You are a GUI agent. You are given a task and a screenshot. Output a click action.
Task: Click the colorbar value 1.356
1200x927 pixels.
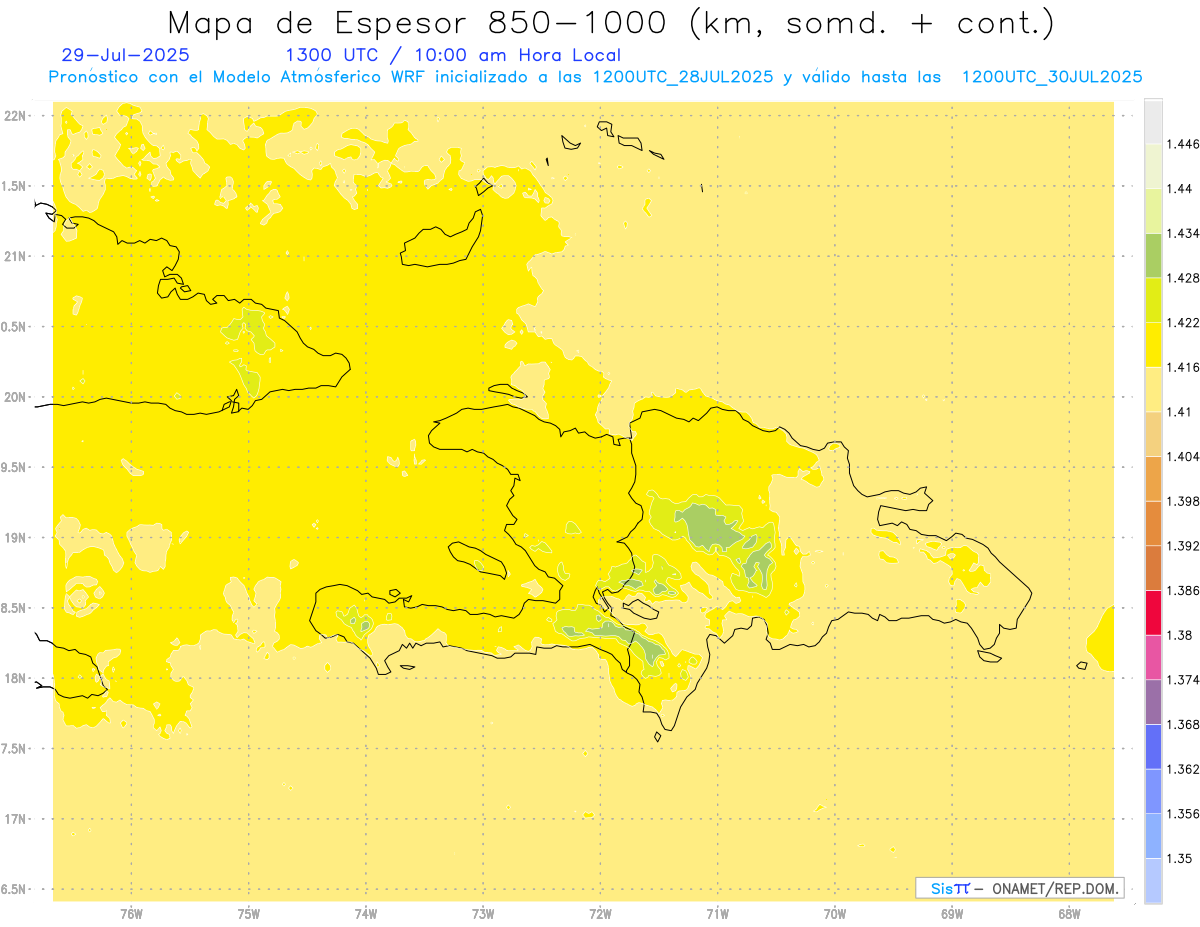click(1183, 814)
